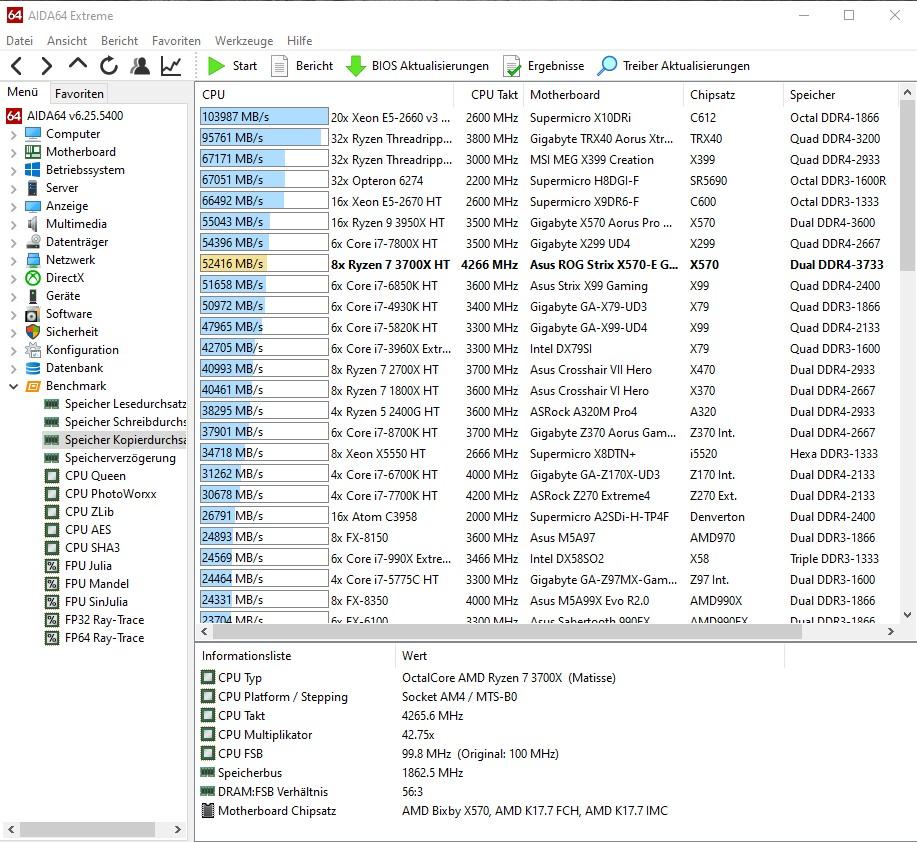Click the Forward navigation arrow
The height and width of the screenshot is (842, 917).
(47, 66)
